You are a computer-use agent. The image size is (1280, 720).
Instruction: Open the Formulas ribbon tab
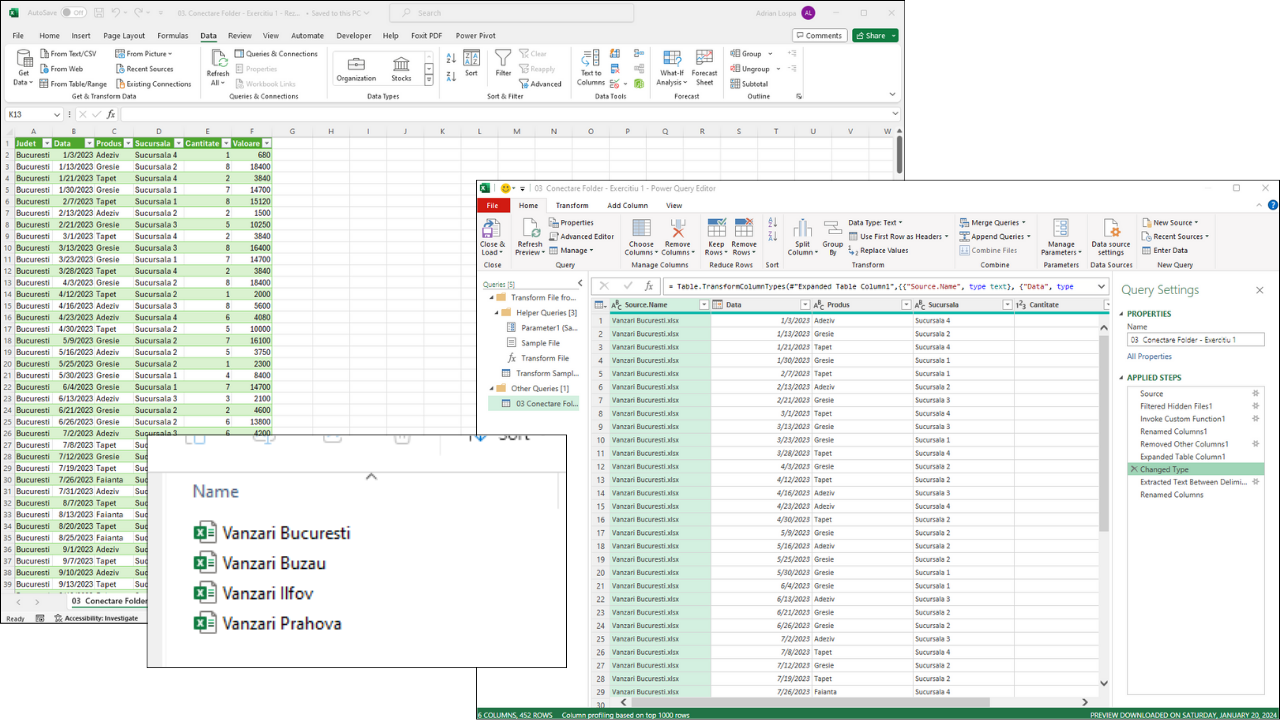pyautogui.click(x=172, y=34)
